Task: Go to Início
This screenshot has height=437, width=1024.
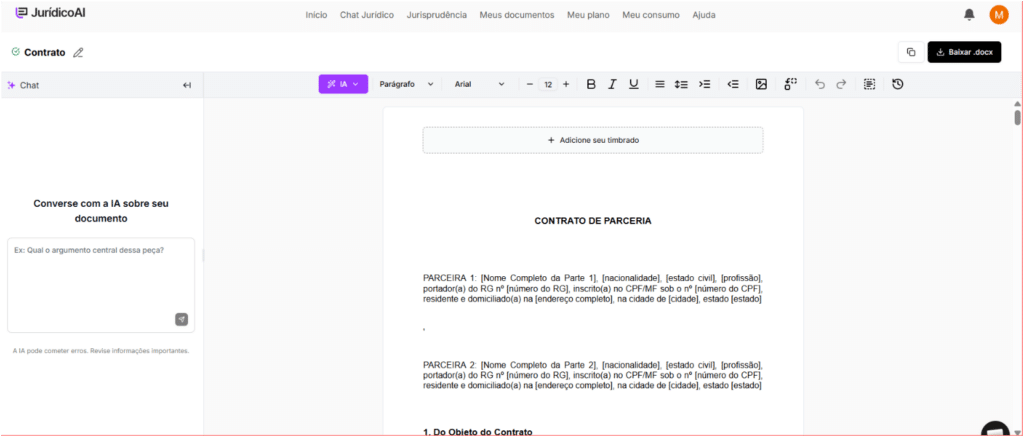Action: point(316,15)
